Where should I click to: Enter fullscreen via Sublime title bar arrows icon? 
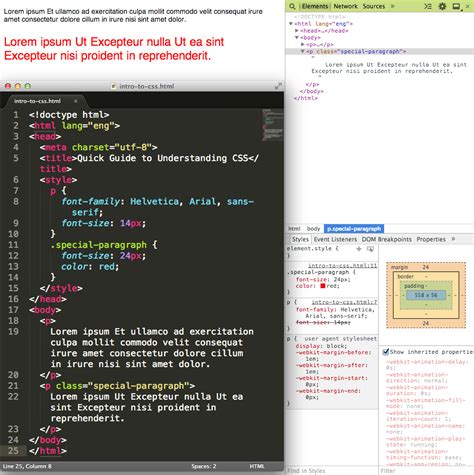278,86
